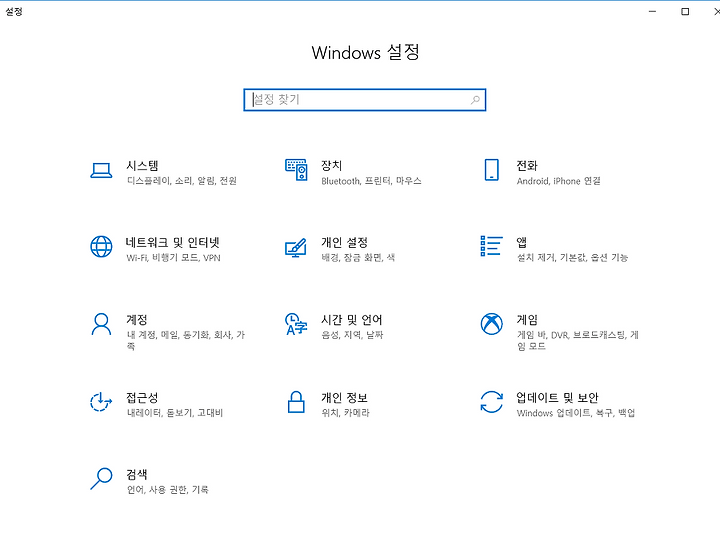Open the 계정 person icon

point(101,325)
